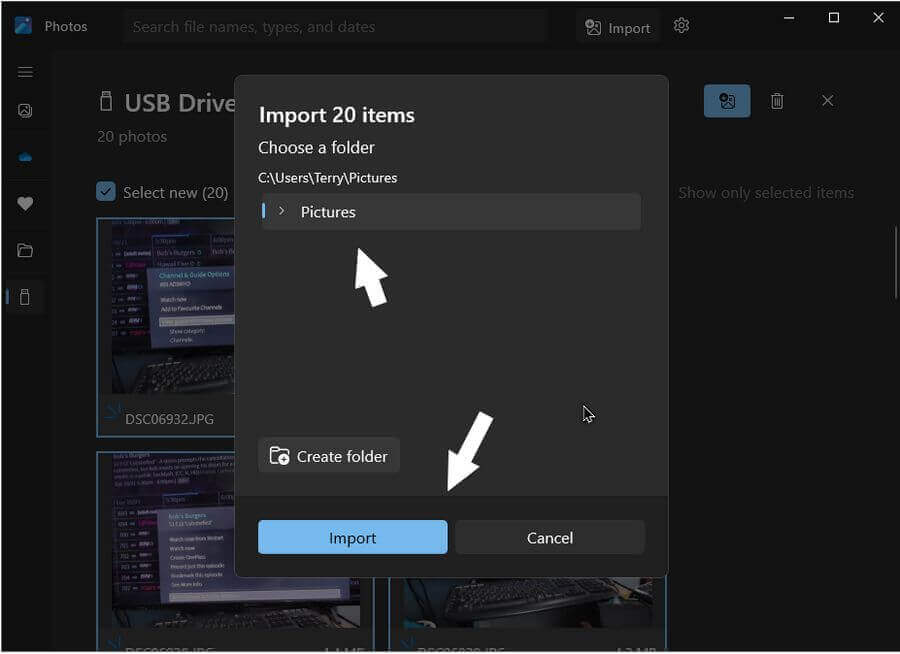Click the trash delete icon near USB Drive
This screenshot has height=654, width=900.
[x=777, y=101]
